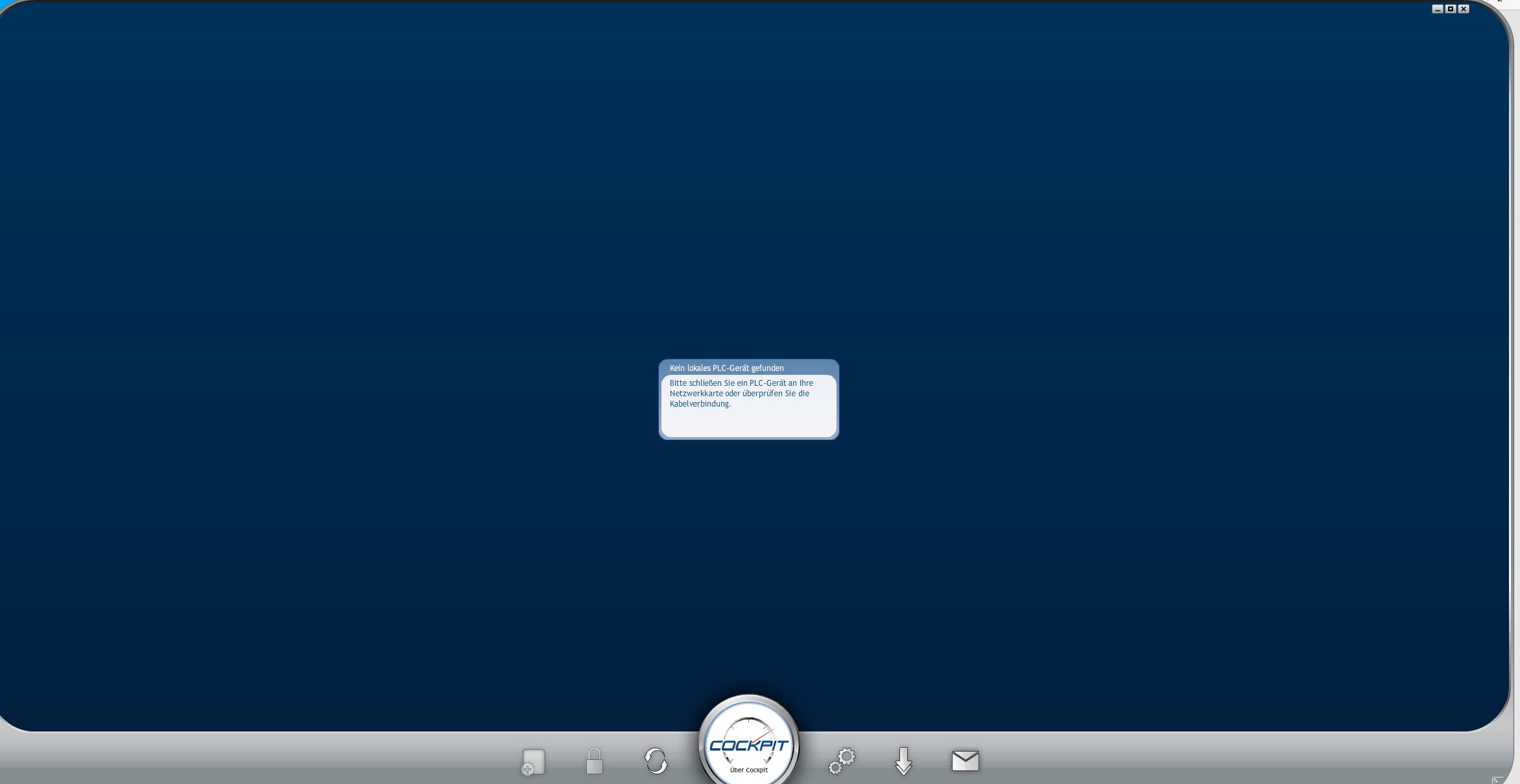This screenshot has width=1520, height=784.
Task: Minimize the Cockpit window
Action: pos(1438,9)
